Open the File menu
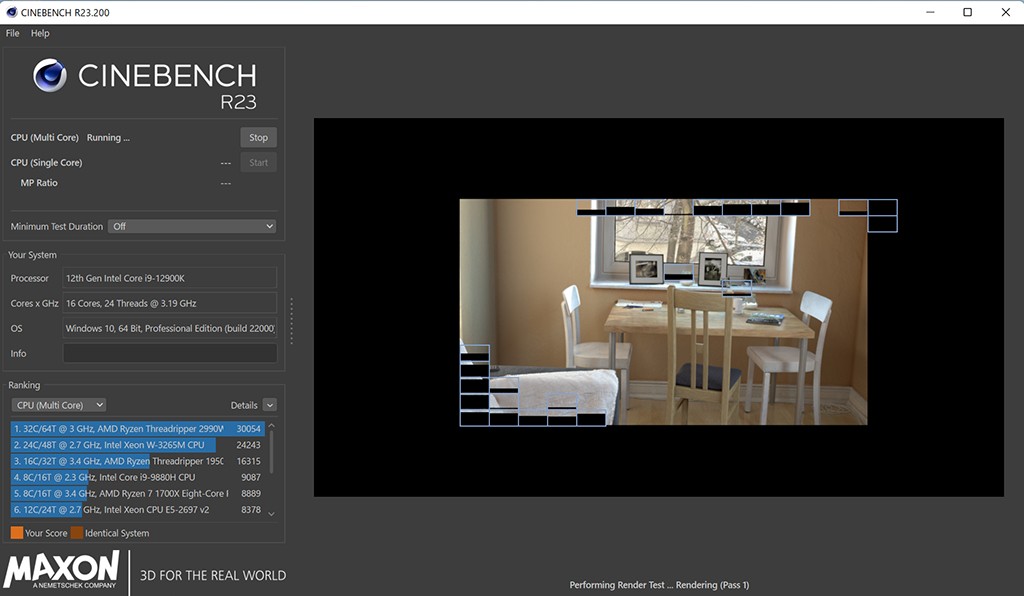Screen dimensions: 1024x596 (12, 33)
